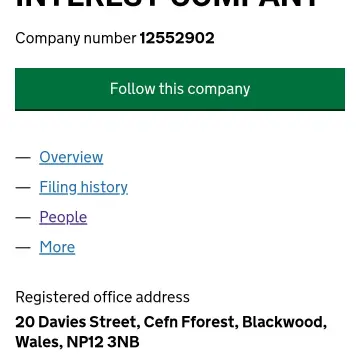
Task: Switch to the Filing history tab
Action: (x=83, y=187)
